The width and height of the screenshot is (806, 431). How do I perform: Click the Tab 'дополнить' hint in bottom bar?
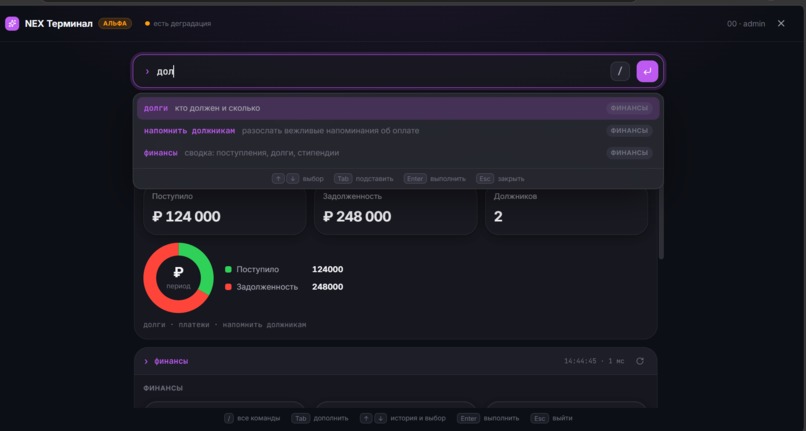[320, 418]
